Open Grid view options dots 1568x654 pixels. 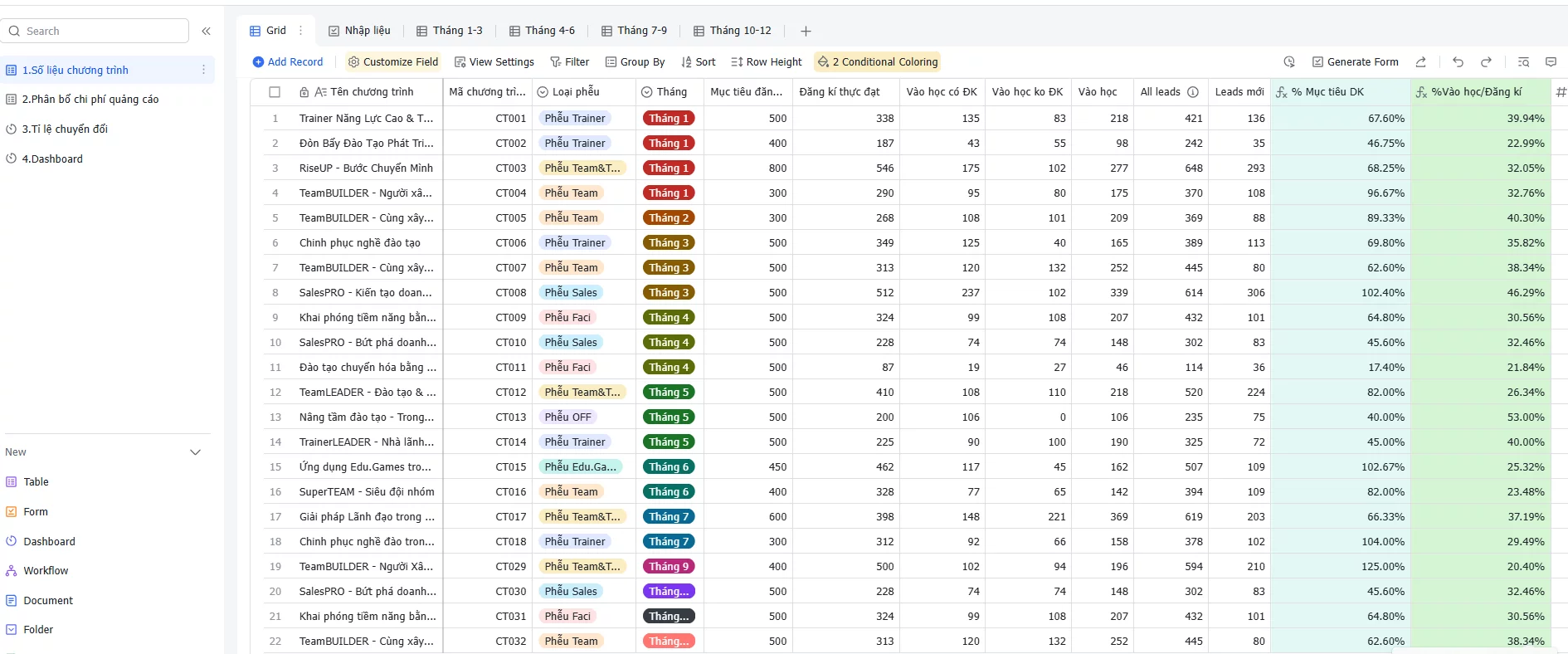click(x=300, y=31)
